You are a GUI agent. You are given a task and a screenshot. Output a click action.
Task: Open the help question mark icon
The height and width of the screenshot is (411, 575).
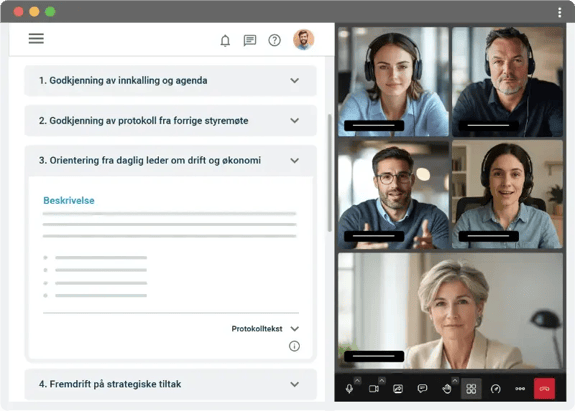(x=274, y=40)
